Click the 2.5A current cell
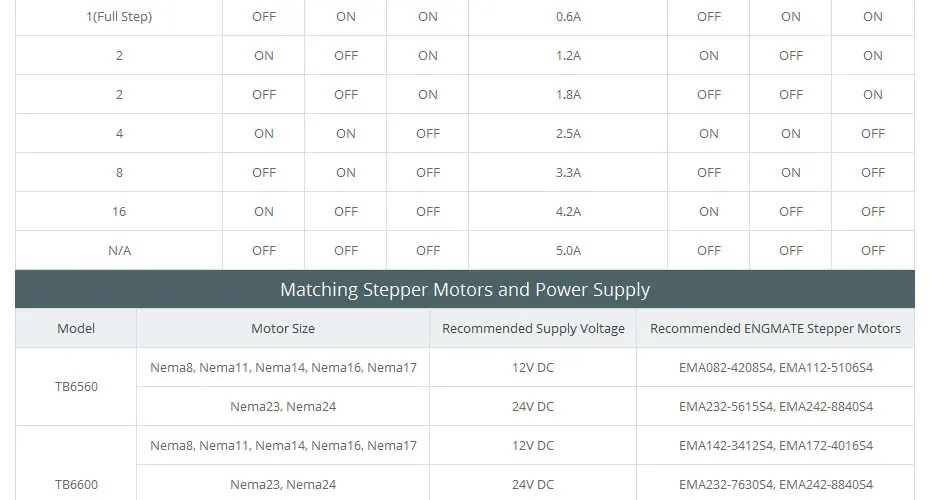The image size is (930, 500). [x=568, y=133]
